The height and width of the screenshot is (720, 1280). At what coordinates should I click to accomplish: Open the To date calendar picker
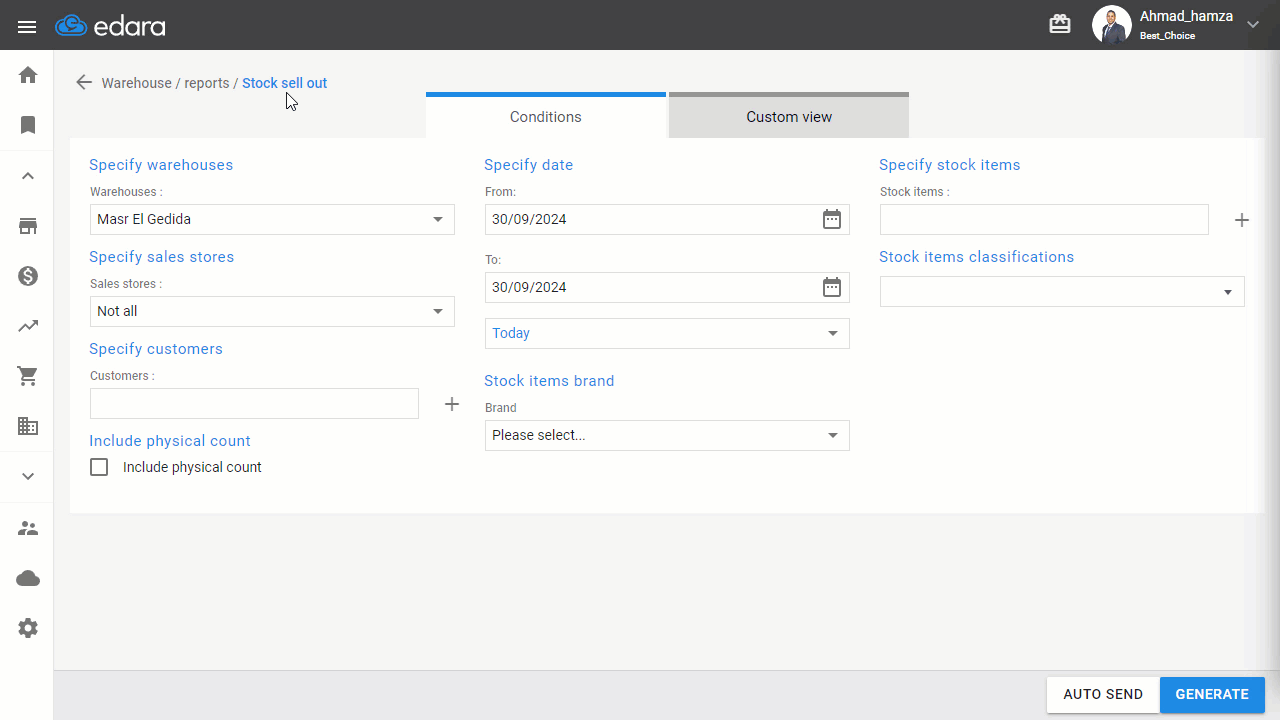(832, 287)
